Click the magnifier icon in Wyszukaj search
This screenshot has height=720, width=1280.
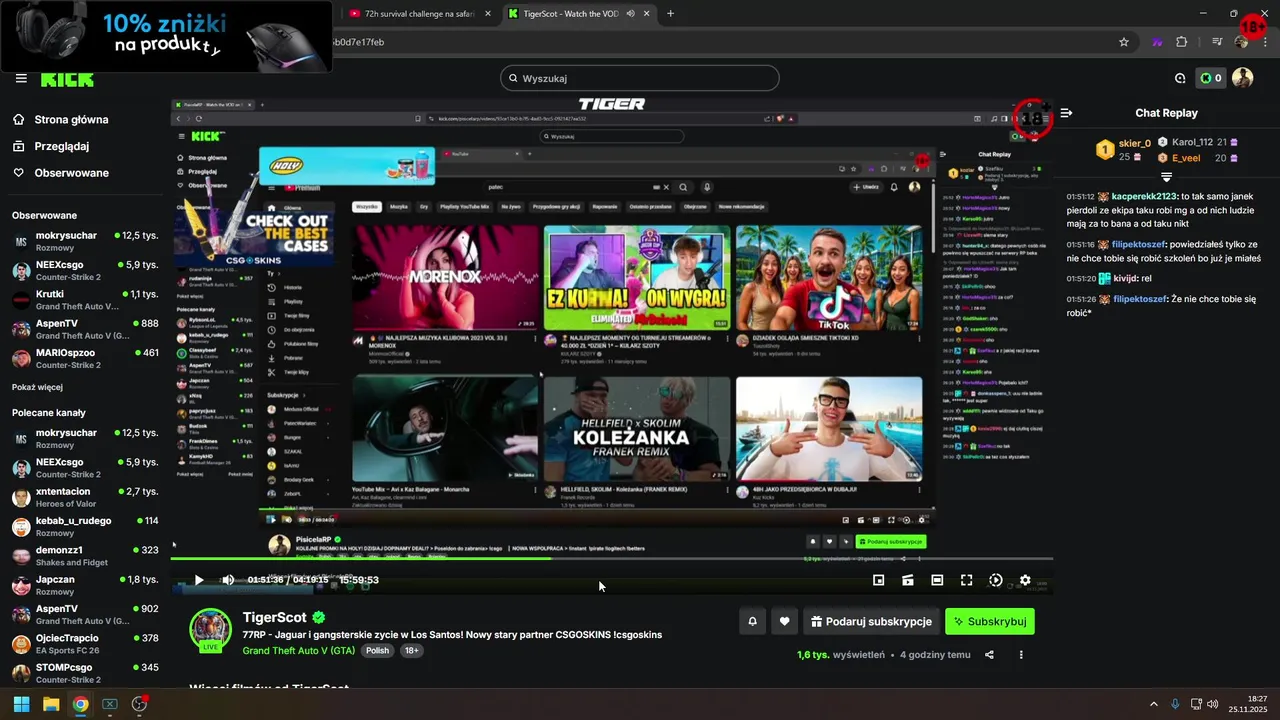coord(514,78)
